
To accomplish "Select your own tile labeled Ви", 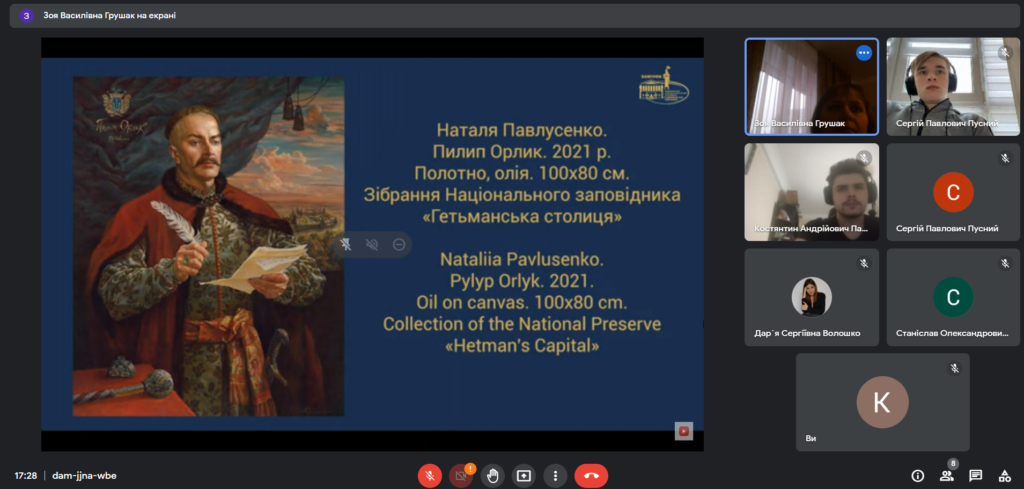I will click(x=882, y=401).
